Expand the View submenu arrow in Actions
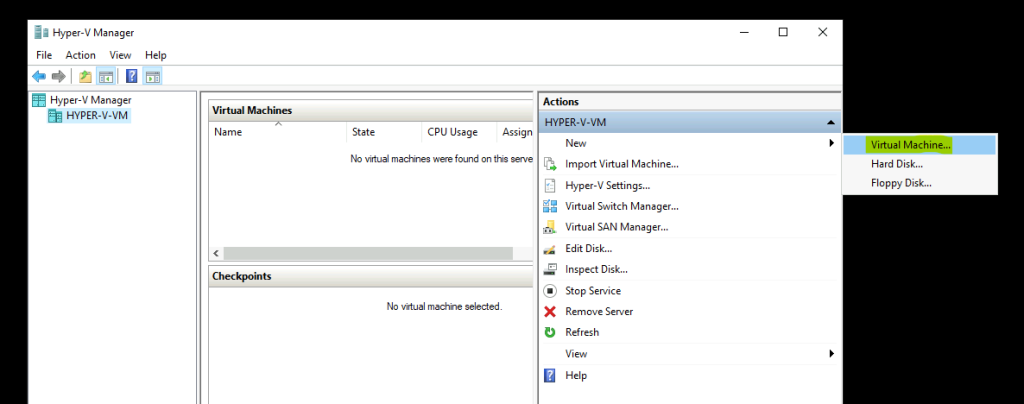The width and height of the screenshot is (1024, 404). [831, 353]
